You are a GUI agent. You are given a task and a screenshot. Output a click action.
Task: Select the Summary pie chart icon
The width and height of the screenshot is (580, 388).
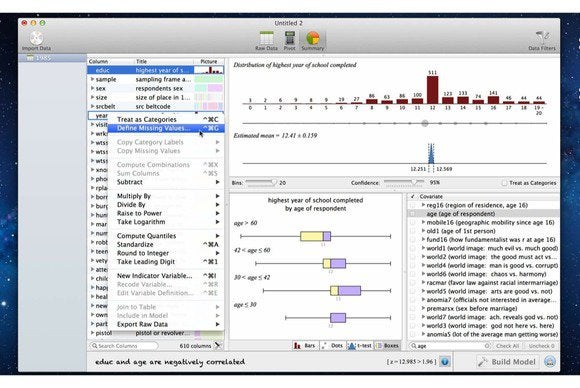click(313, 38)
